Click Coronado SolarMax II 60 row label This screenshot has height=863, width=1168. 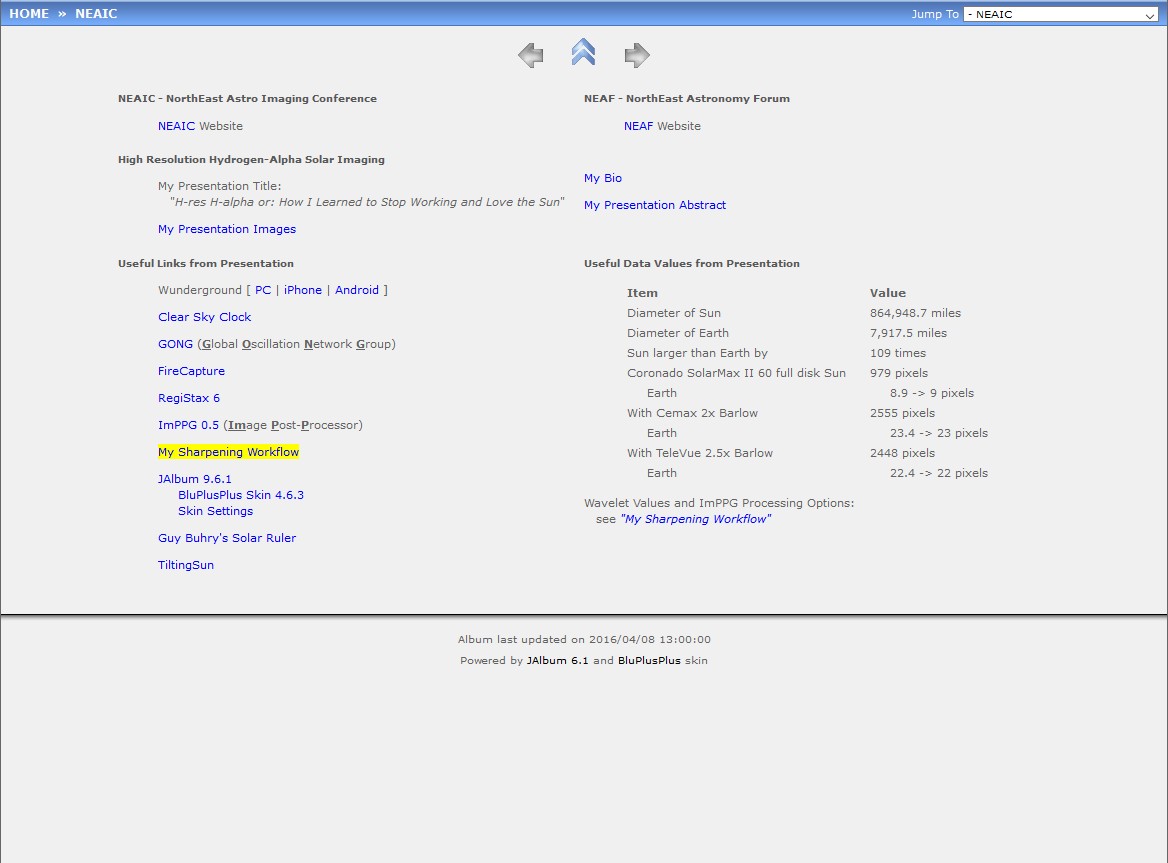(x=736, y=373)
